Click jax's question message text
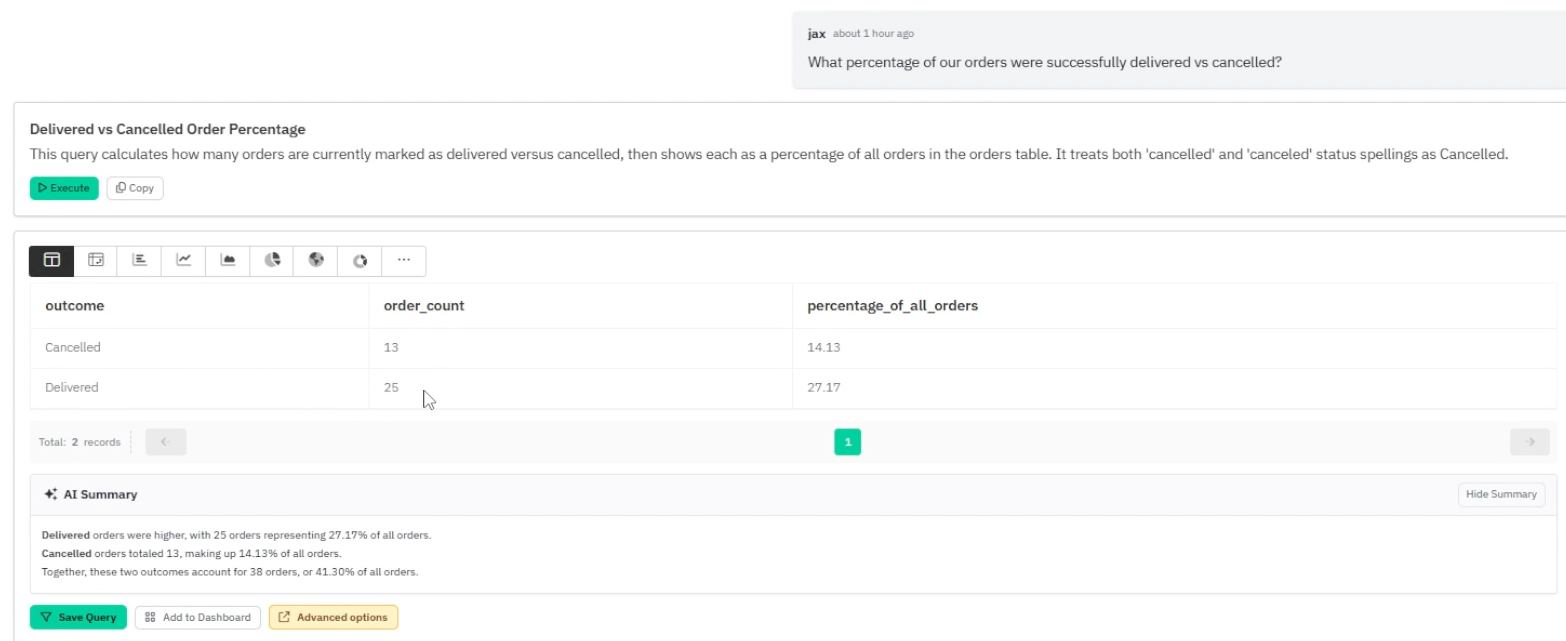The image size is (1566, 641). coord(1044,62)
